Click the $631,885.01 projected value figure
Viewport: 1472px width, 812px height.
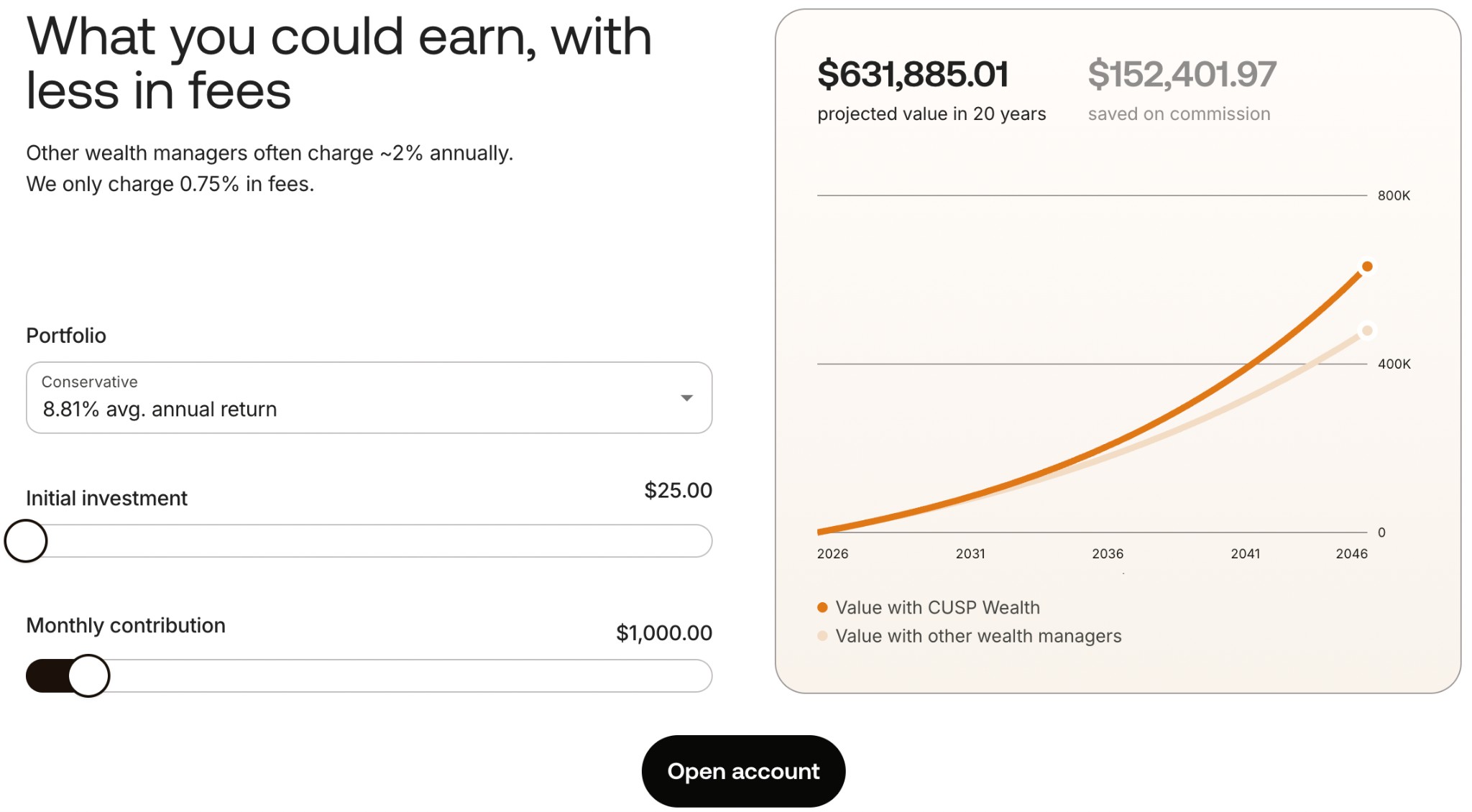[913, 74]
